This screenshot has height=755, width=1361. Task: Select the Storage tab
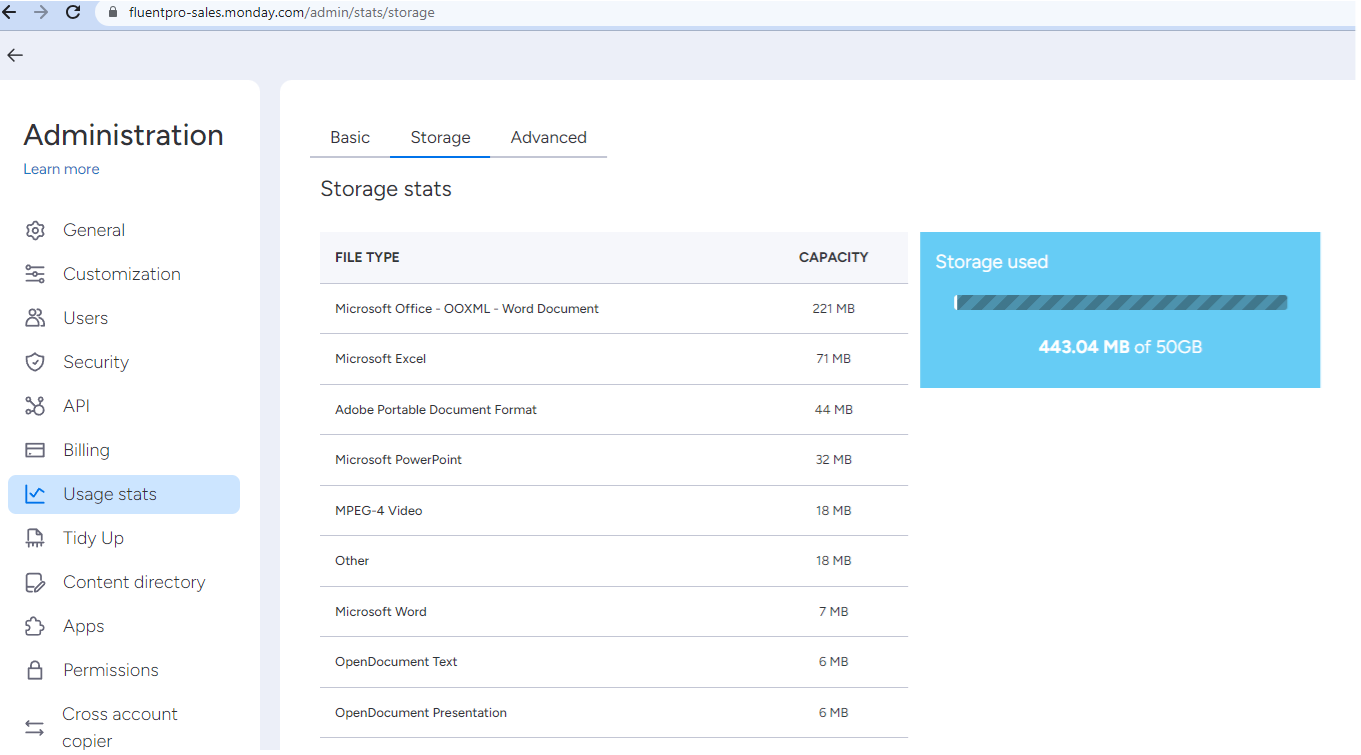[x=440, y=137]
